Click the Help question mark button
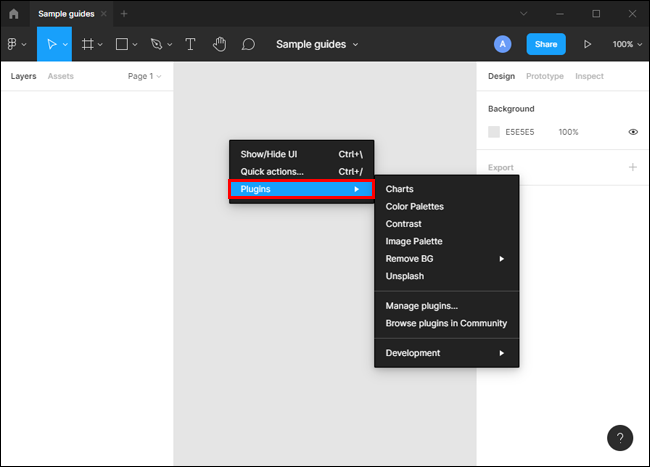The image size is (650, 467). (619, 437)
